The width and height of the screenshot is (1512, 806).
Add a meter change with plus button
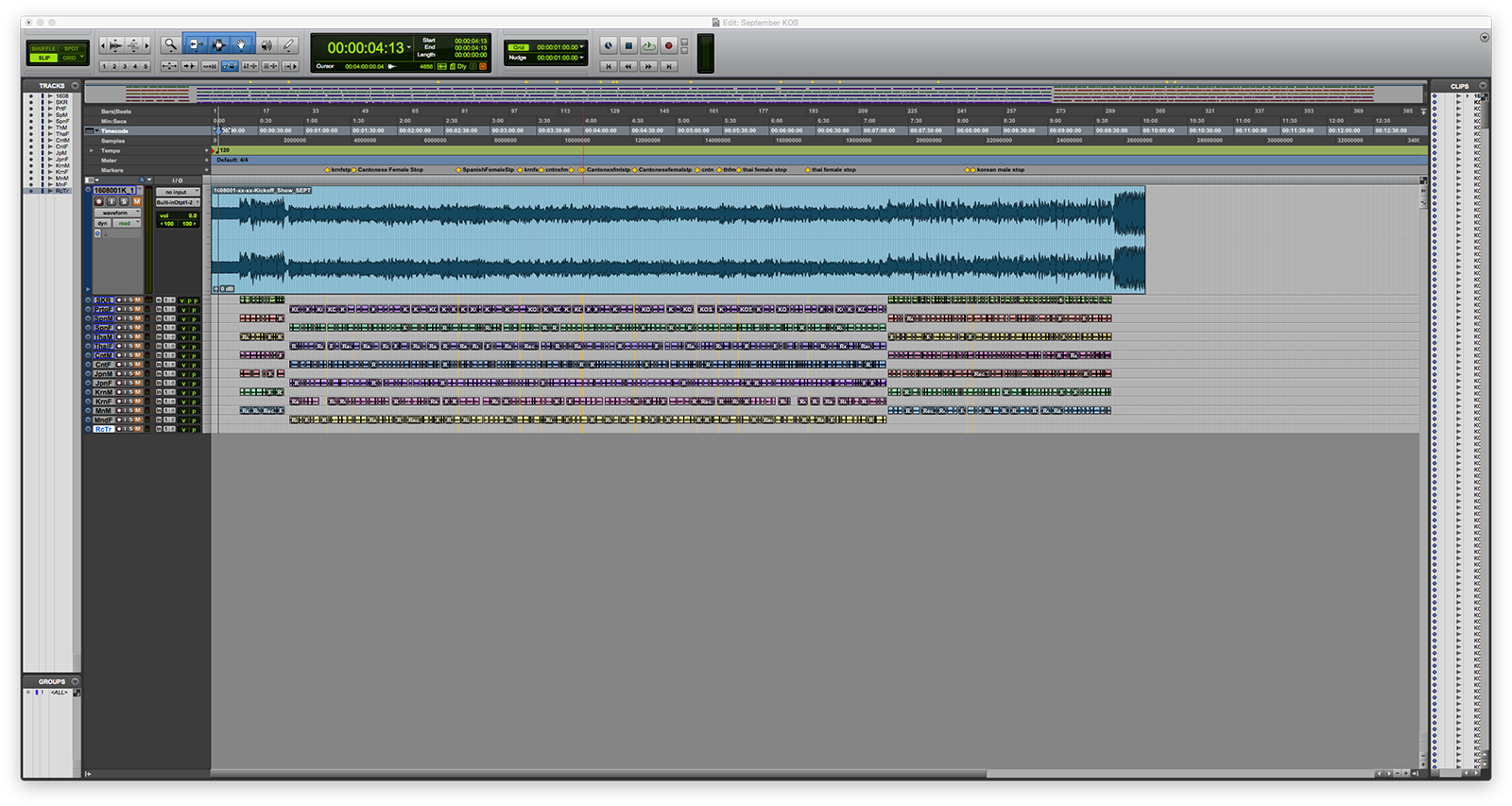pos(206,160)
